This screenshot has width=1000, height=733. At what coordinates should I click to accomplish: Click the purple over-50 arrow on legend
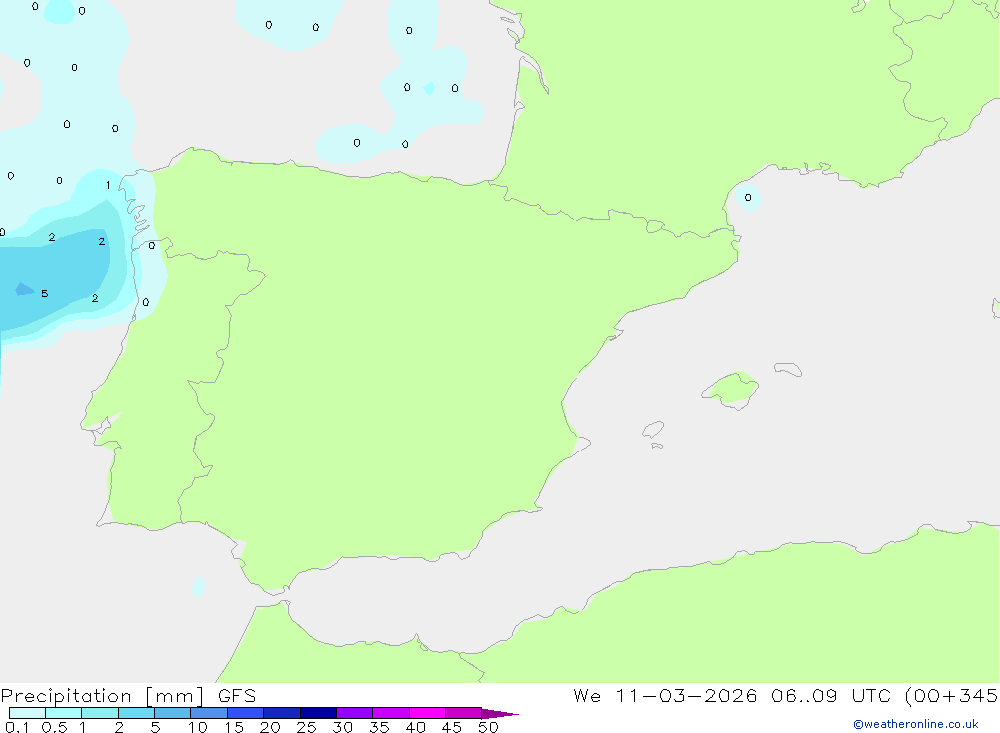[500, 714]
